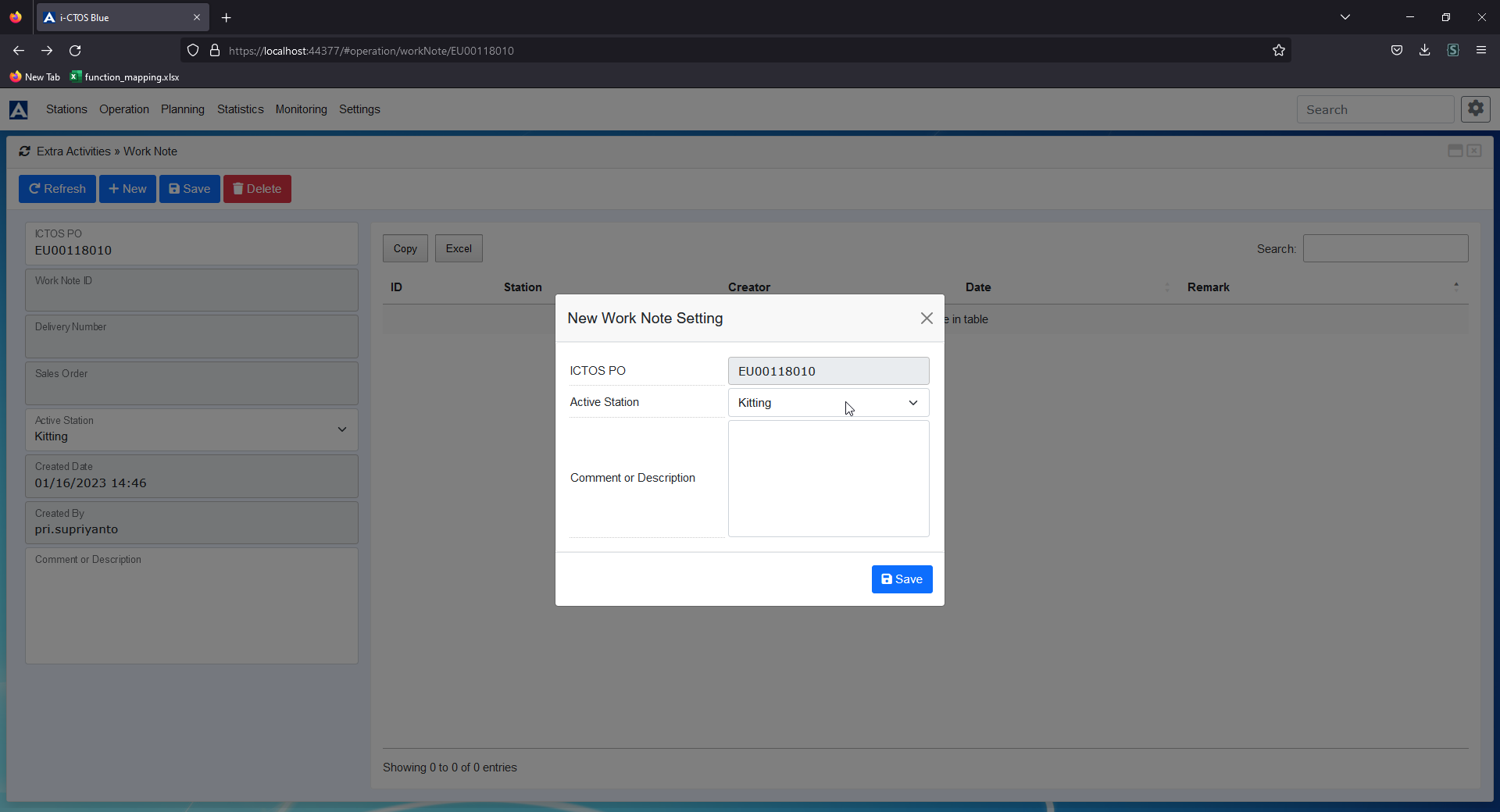Minimize the Work Note panel

click(x=1455, y=151)
